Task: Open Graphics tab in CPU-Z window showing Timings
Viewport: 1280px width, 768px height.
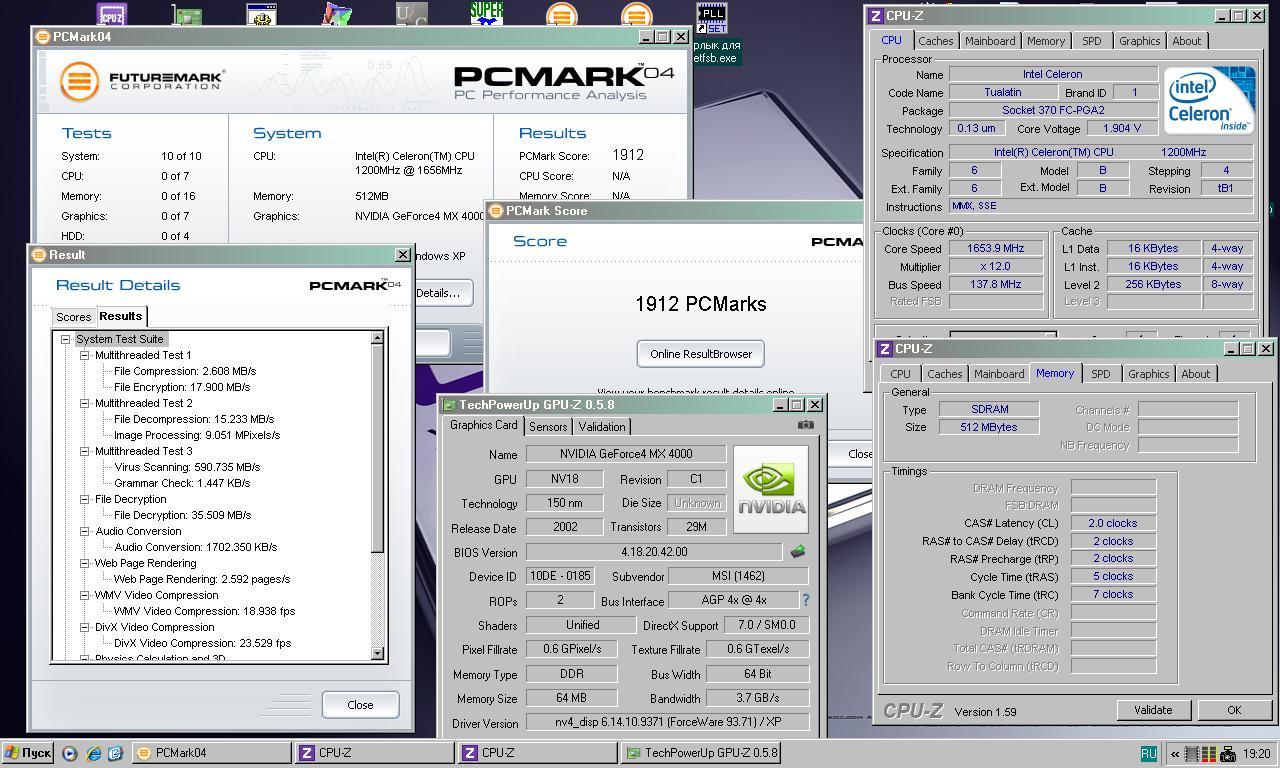Action: (1148, 374)
